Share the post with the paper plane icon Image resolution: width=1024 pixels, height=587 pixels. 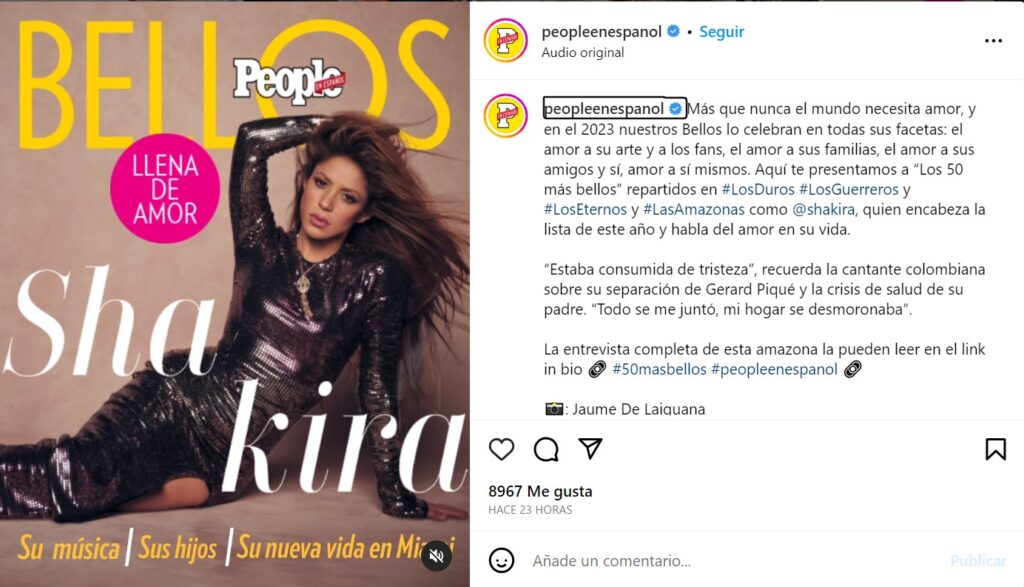click(590, 449)
